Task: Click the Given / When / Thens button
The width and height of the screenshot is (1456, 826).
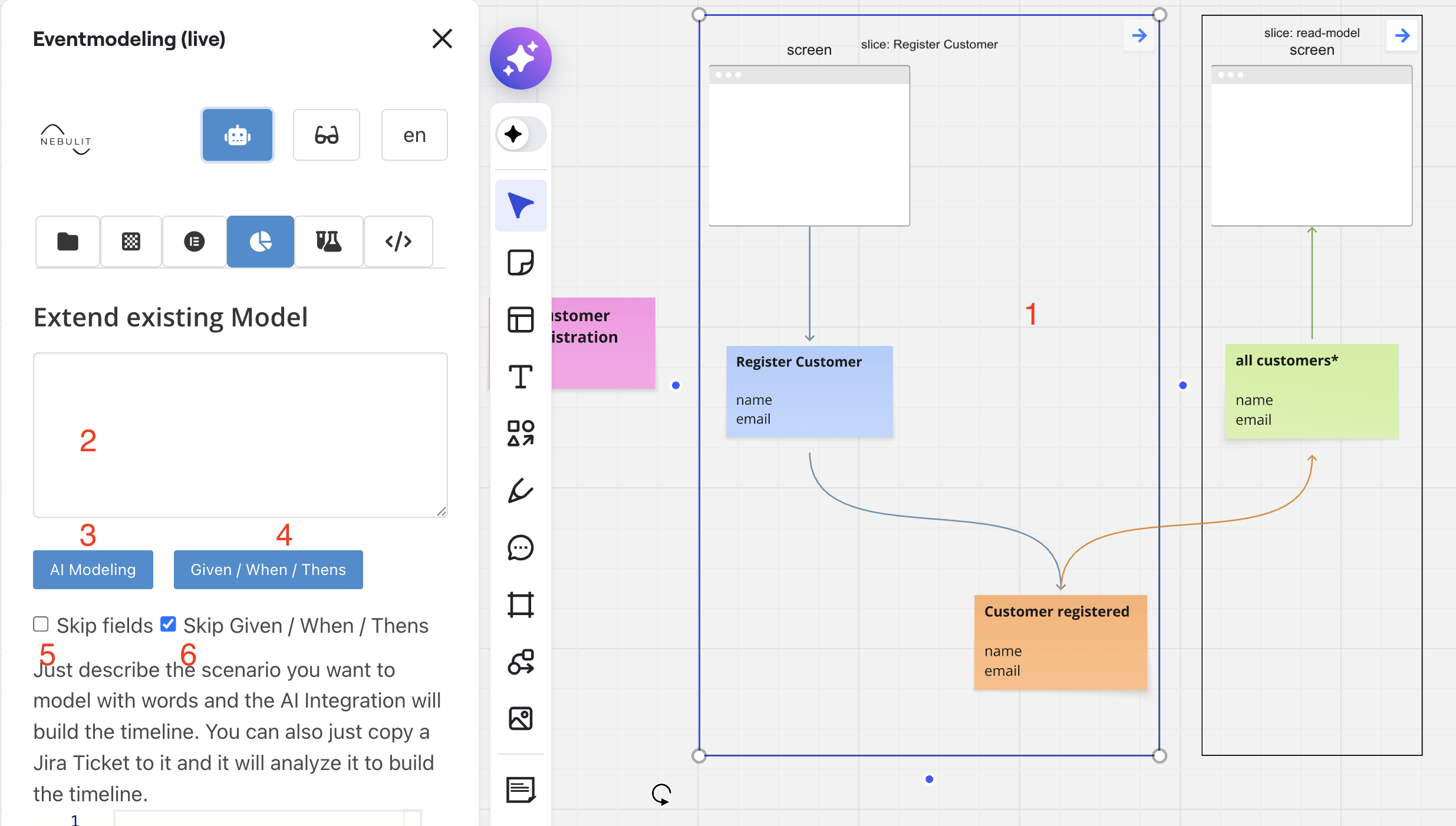Action: 268,570
